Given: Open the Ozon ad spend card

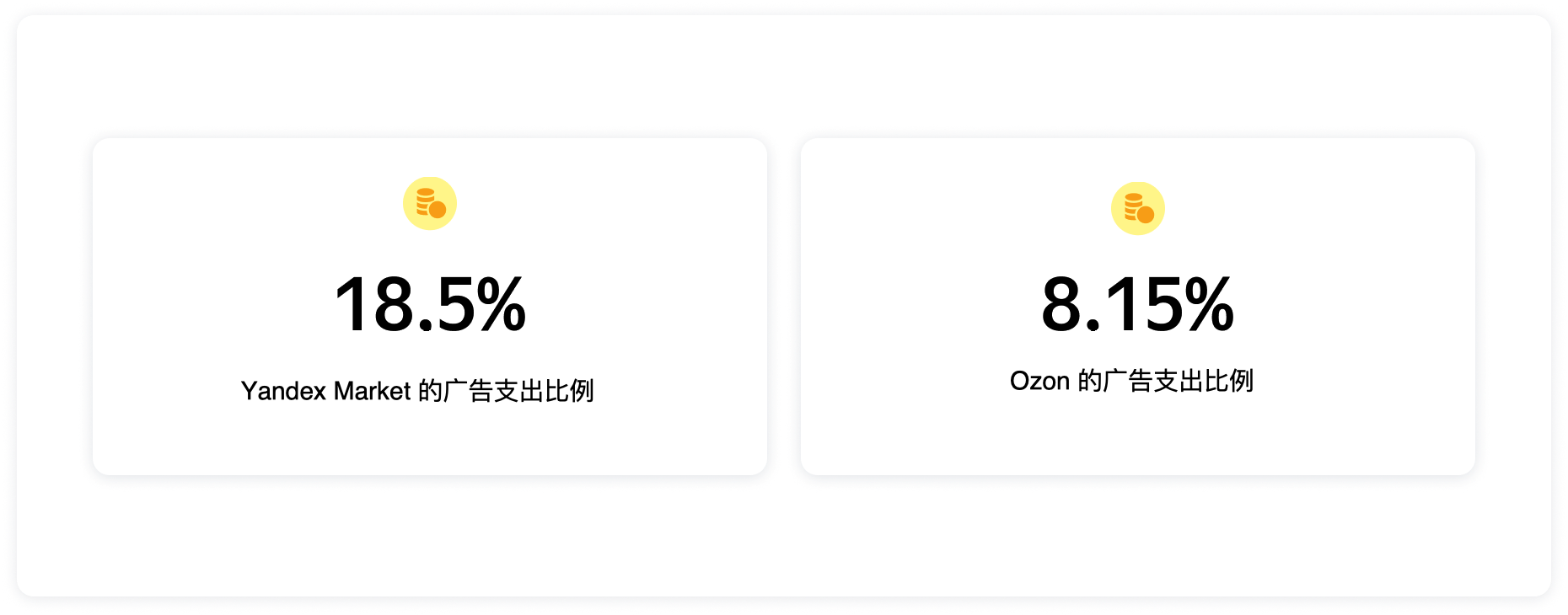Looking at the screenshot, I should 1138,307.
